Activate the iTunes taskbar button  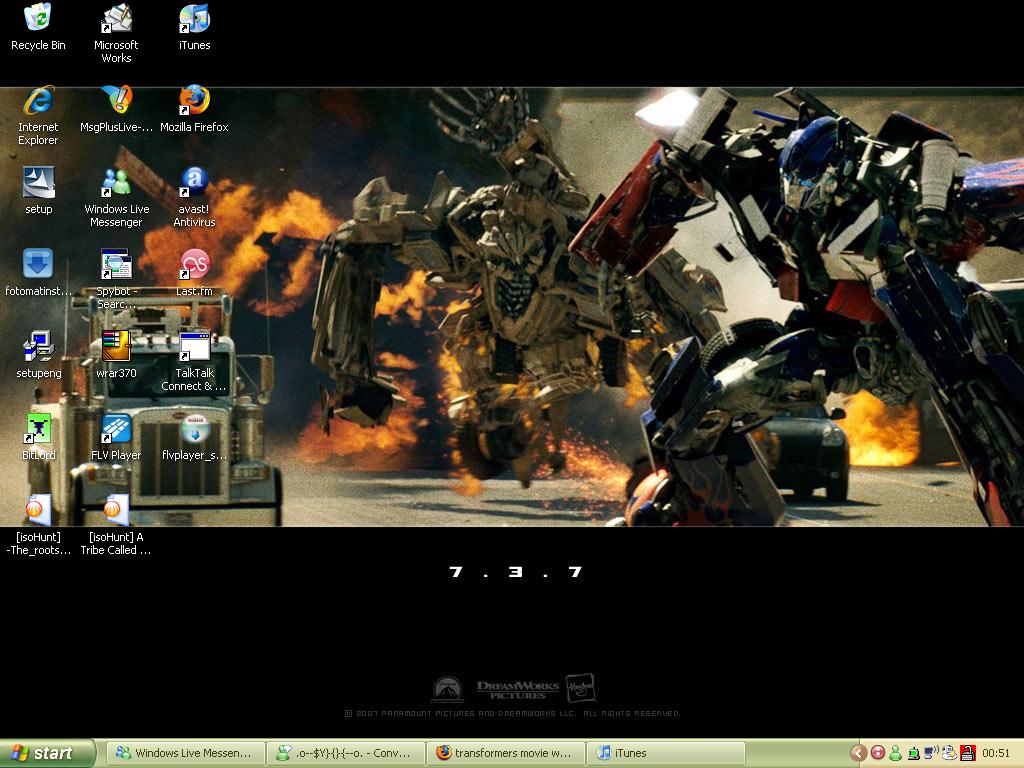(x=666, y=753)
